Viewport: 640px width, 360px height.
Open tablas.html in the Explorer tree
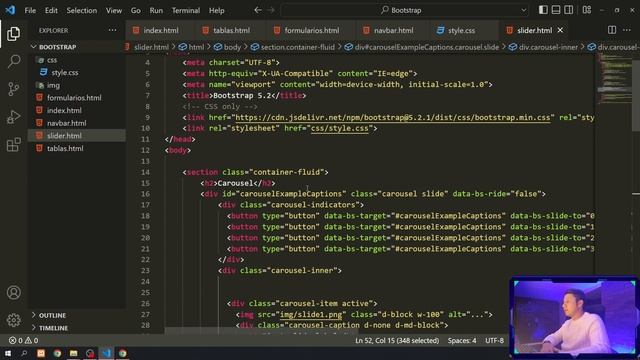click(x=65, y=149)
